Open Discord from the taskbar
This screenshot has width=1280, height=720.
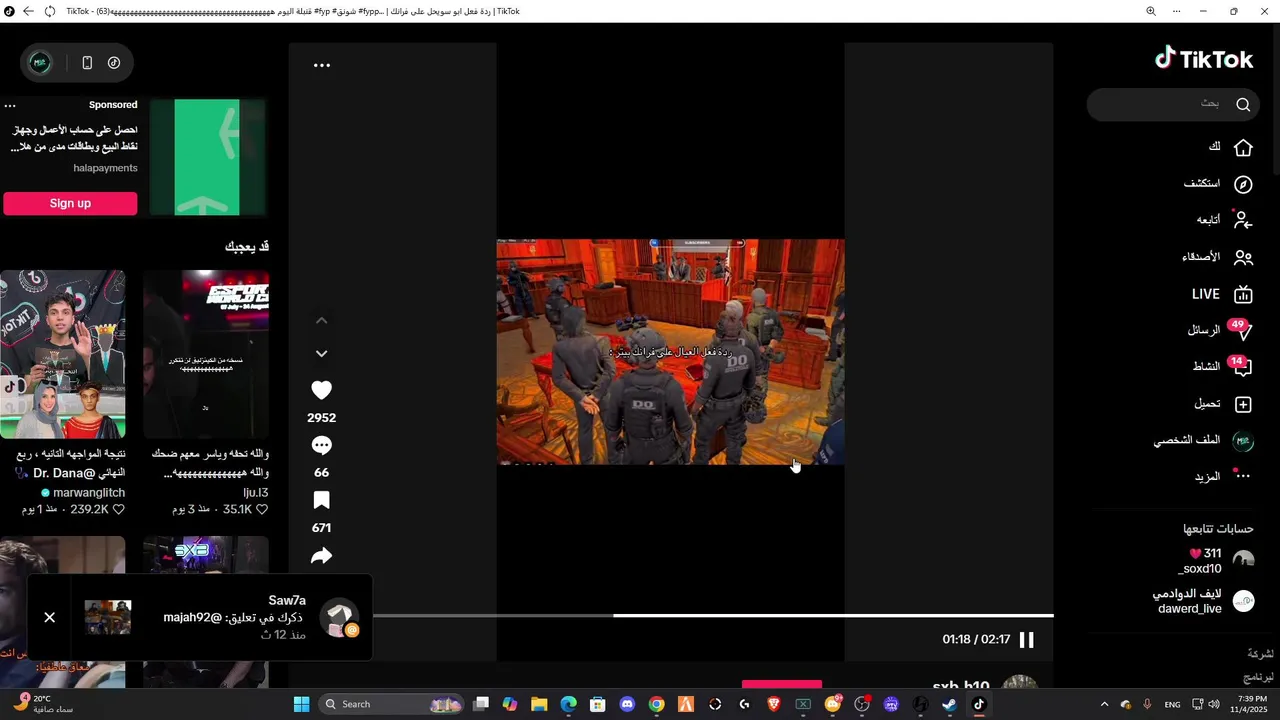point(627,704)
